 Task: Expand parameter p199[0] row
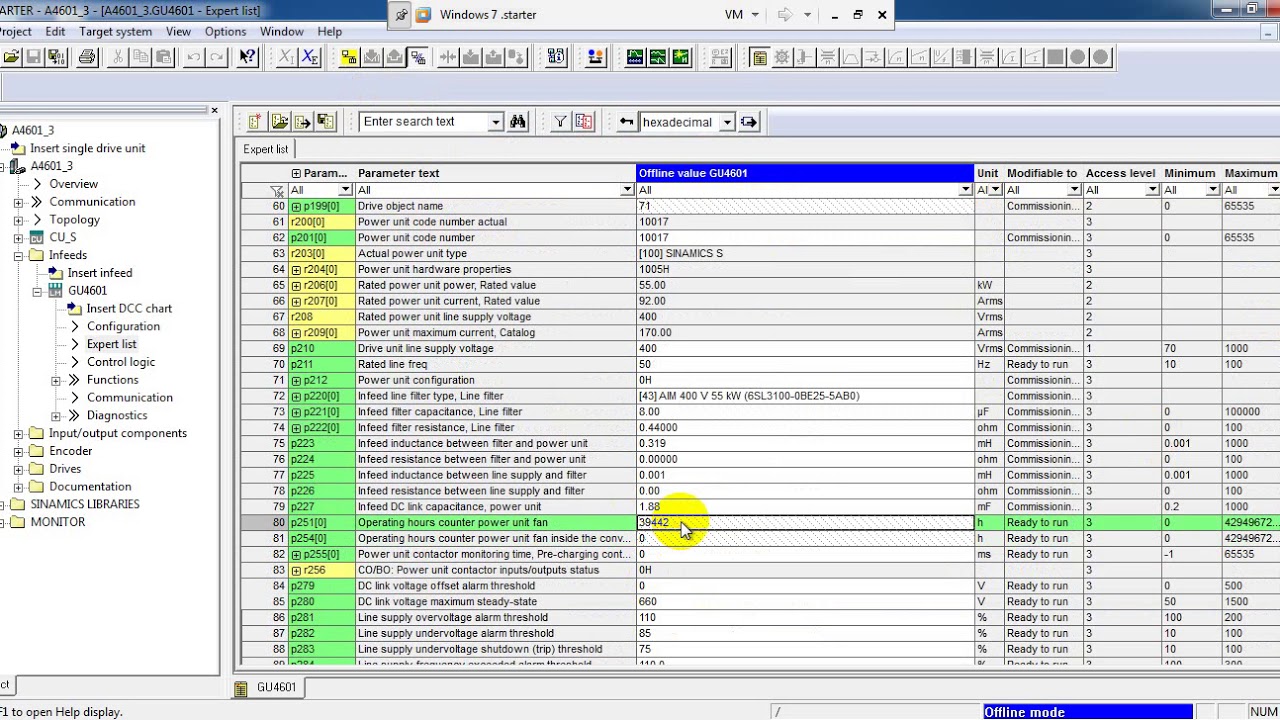(296, 206)
